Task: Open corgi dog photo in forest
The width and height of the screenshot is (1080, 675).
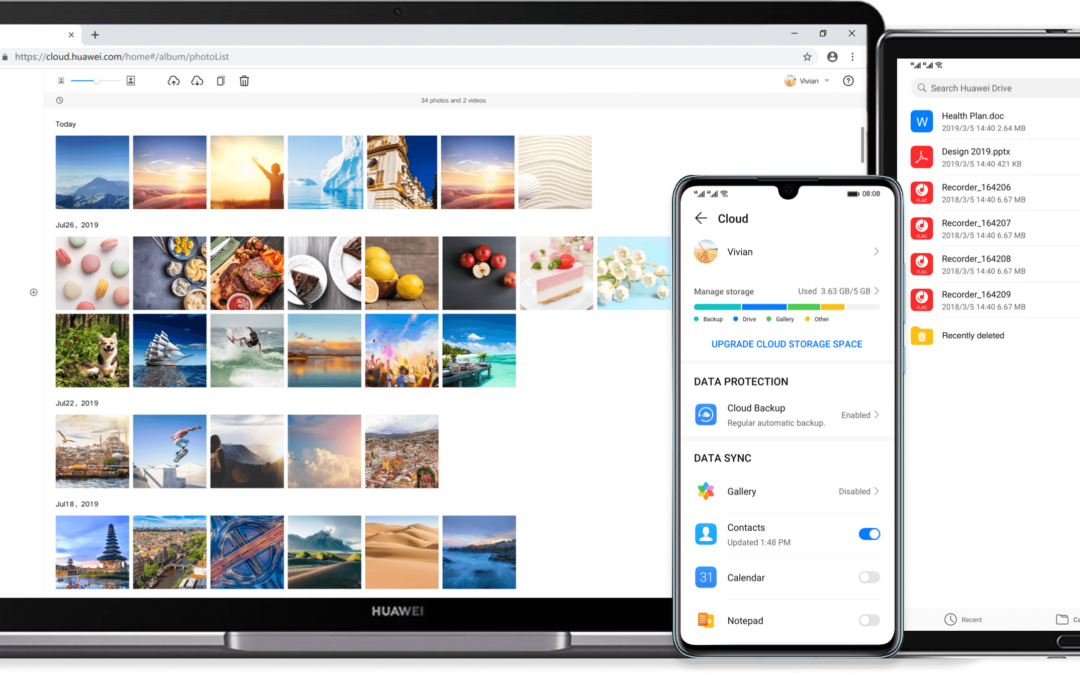Action: pos(92,351)
